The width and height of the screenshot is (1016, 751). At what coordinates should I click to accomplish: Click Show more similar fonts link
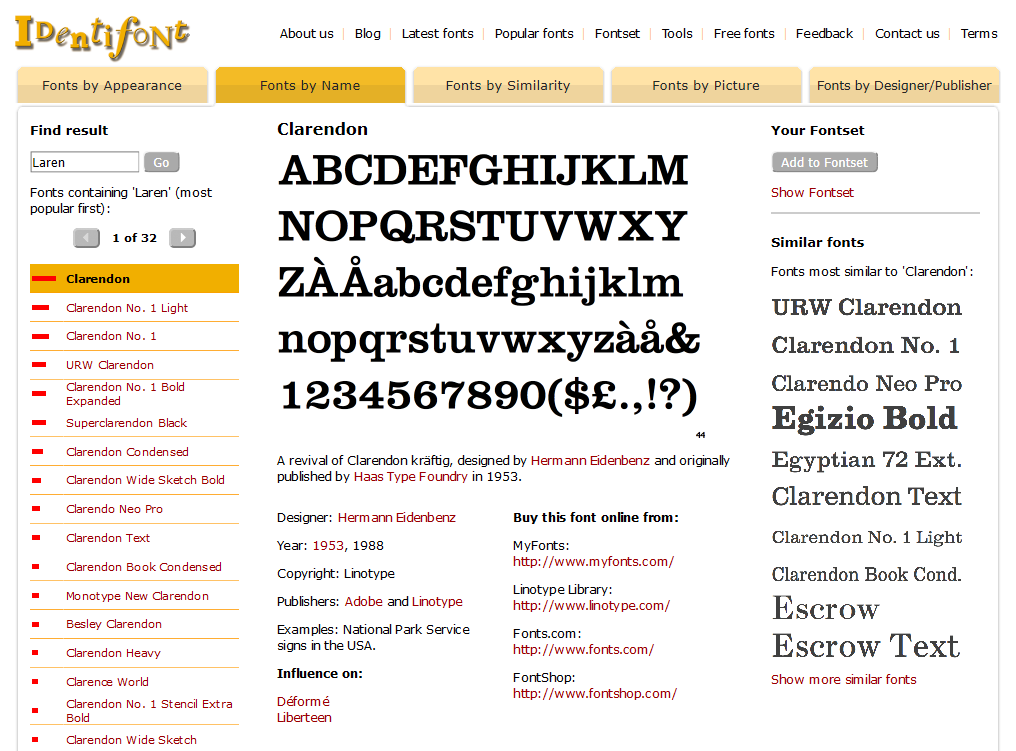click(844, 680)
